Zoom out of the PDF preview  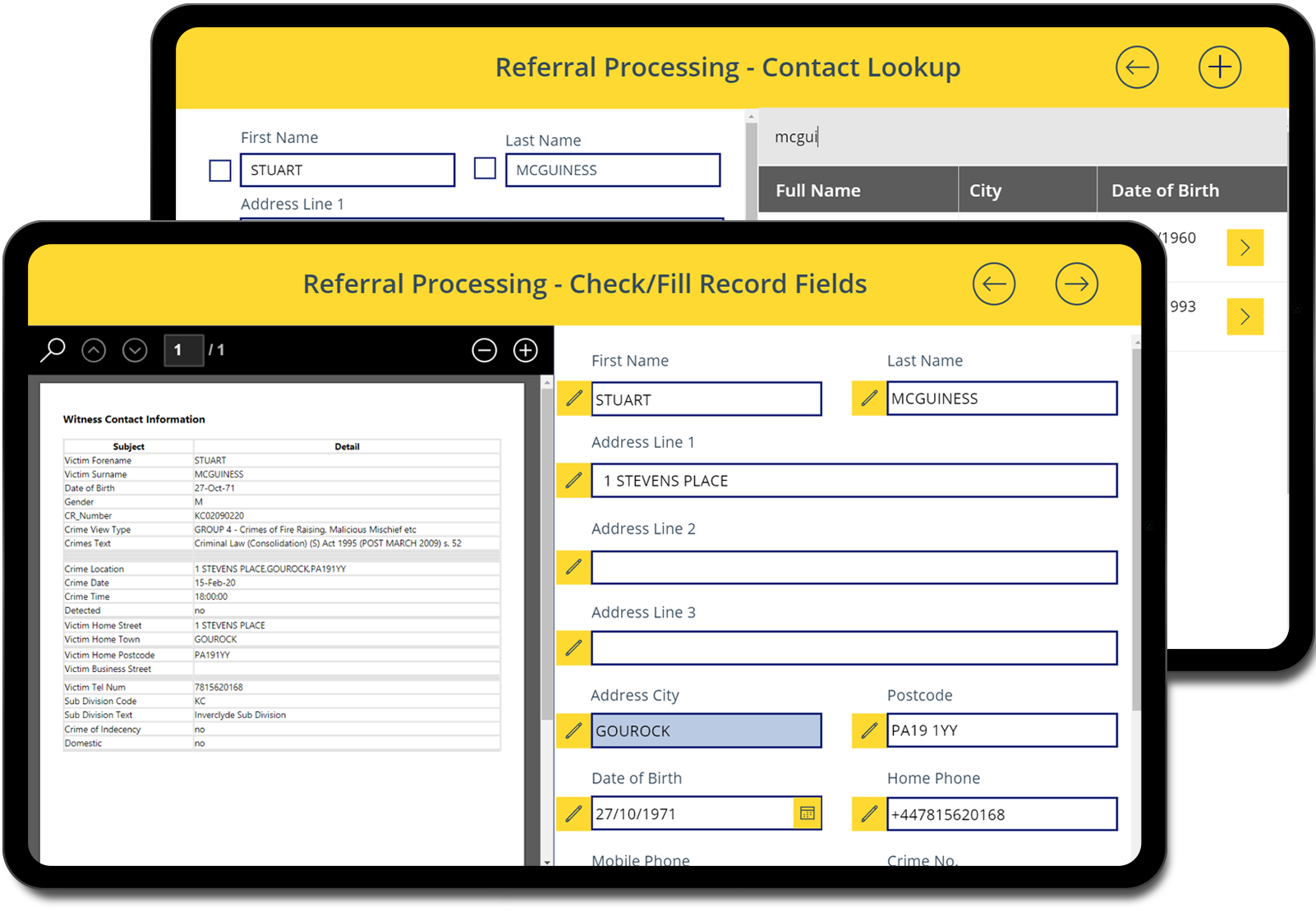click(484, 350)
